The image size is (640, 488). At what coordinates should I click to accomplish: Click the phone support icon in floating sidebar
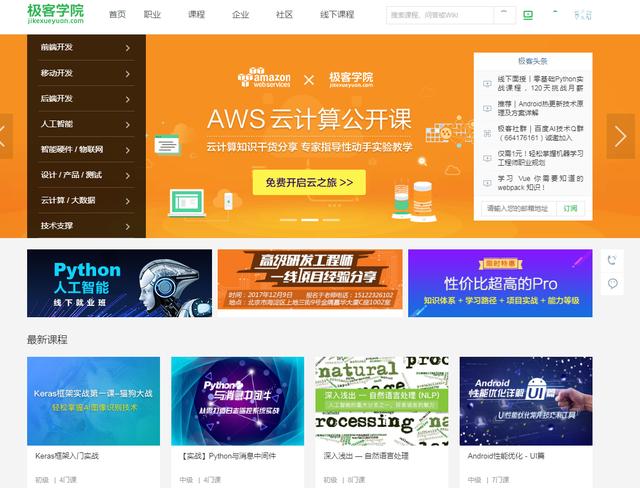(x=611, y=260)
